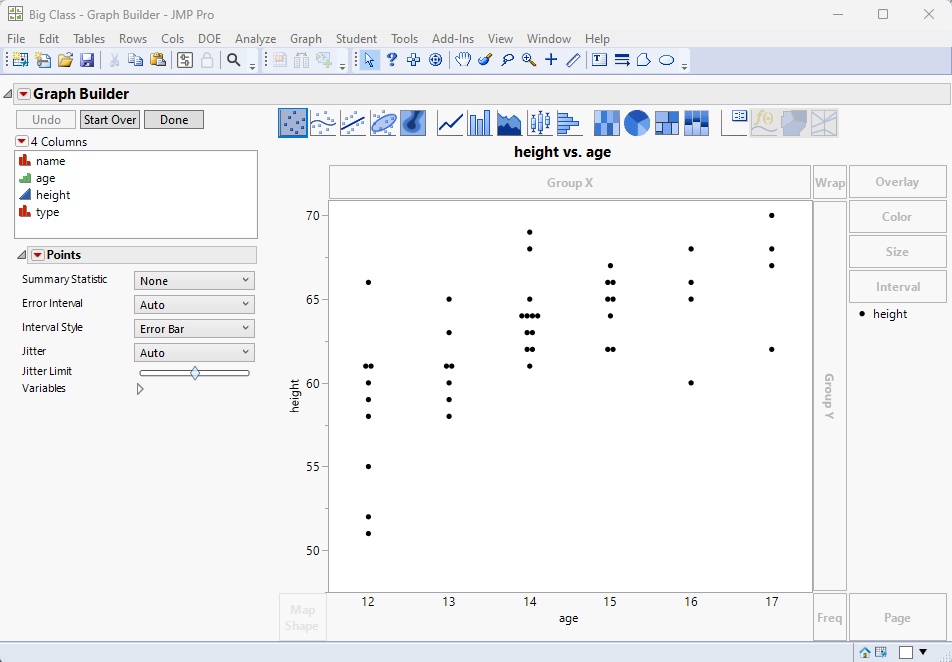Click the Open file folder icon
The height and width of the screenshot is (662, 952).
(66, 60)
